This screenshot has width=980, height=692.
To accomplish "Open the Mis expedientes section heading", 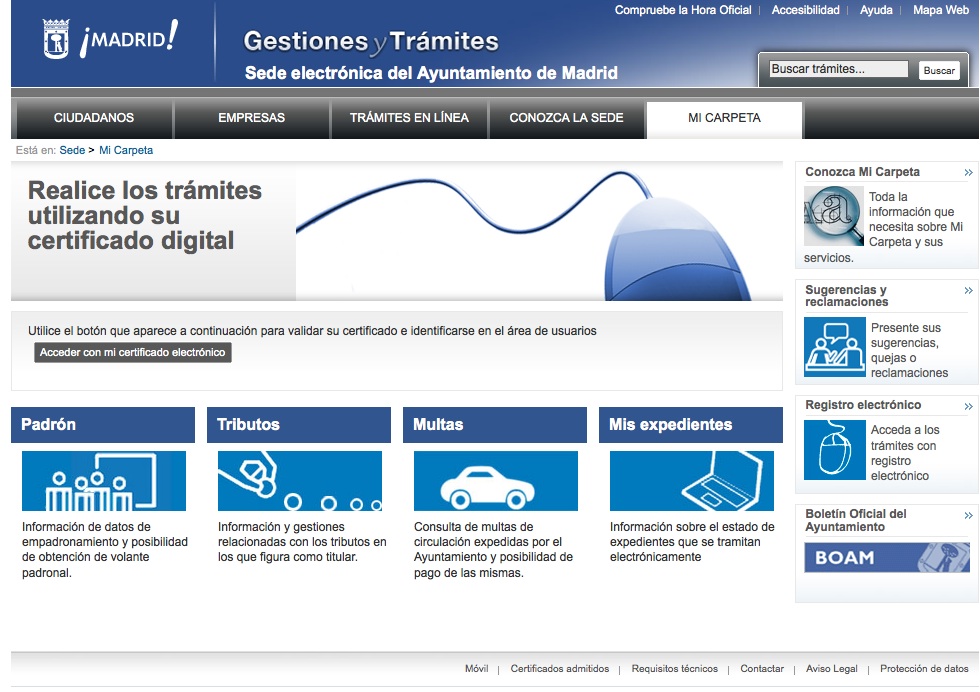I will (691, 425).
